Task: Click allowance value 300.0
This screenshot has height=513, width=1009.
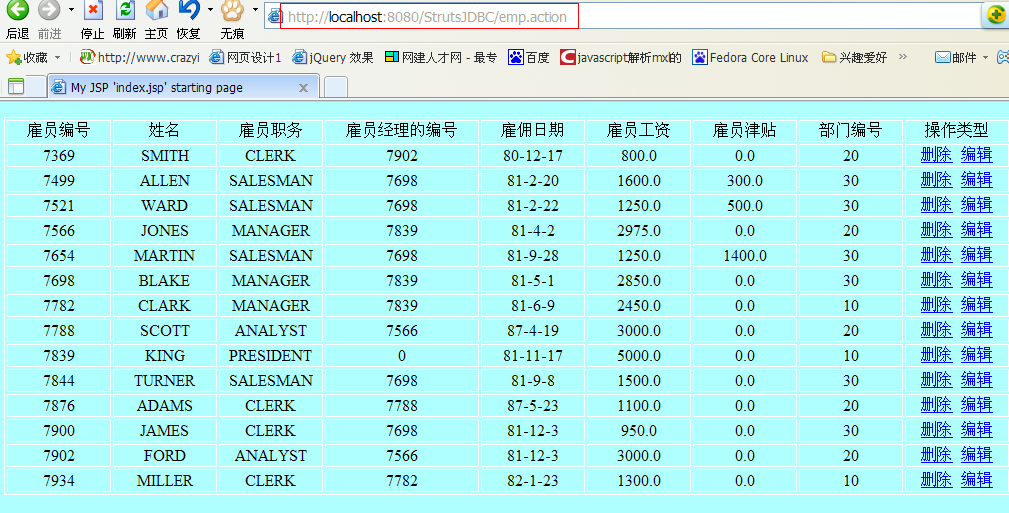Action: pyautogui.click(x=745, y=181)
